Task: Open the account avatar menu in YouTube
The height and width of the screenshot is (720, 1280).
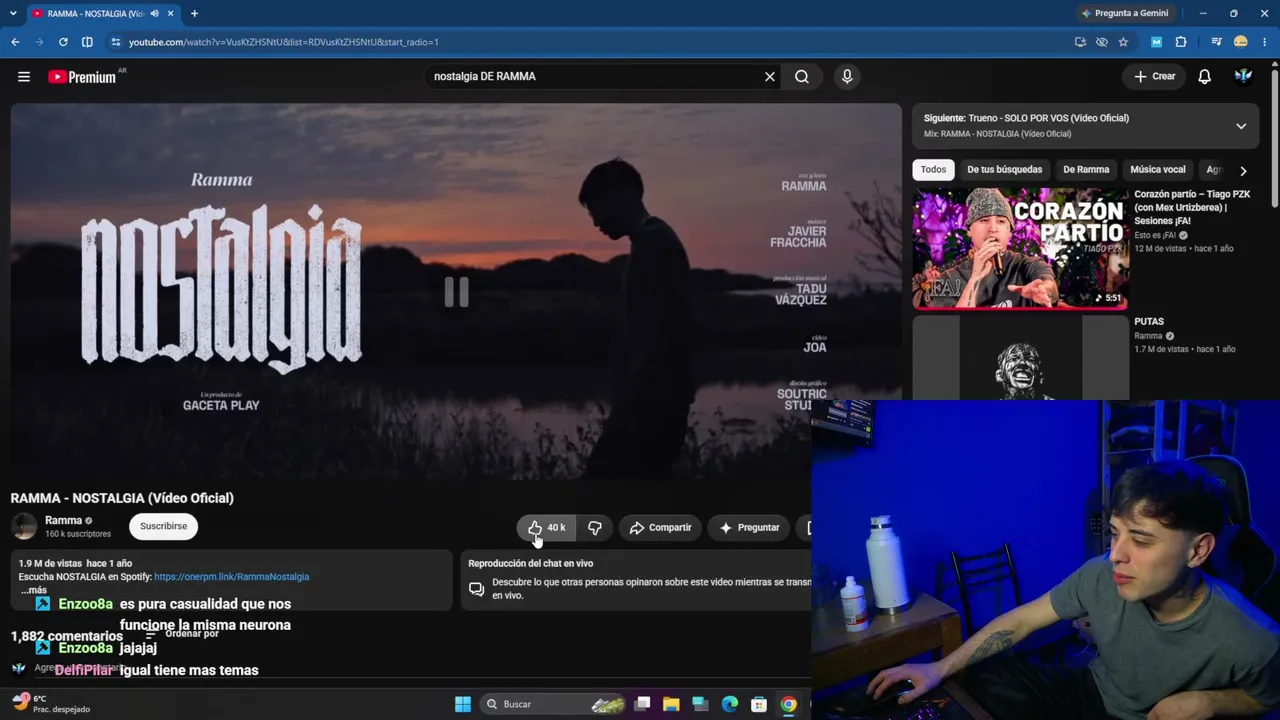Action: 1244,76
